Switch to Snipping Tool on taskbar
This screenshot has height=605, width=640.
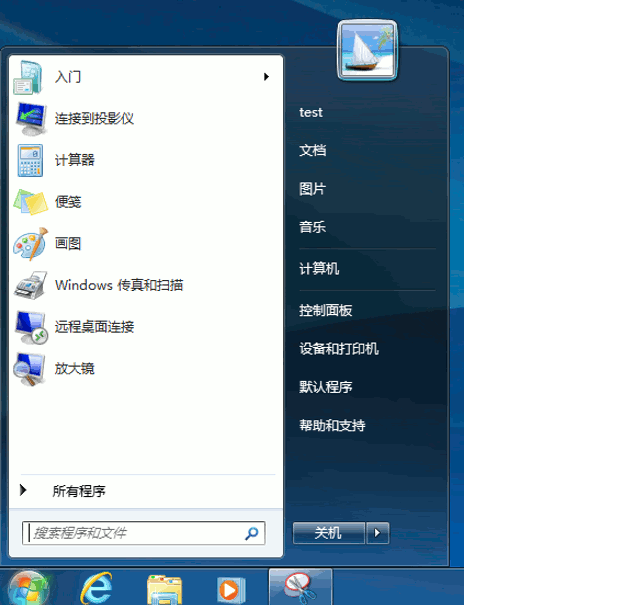coord(300,587)
